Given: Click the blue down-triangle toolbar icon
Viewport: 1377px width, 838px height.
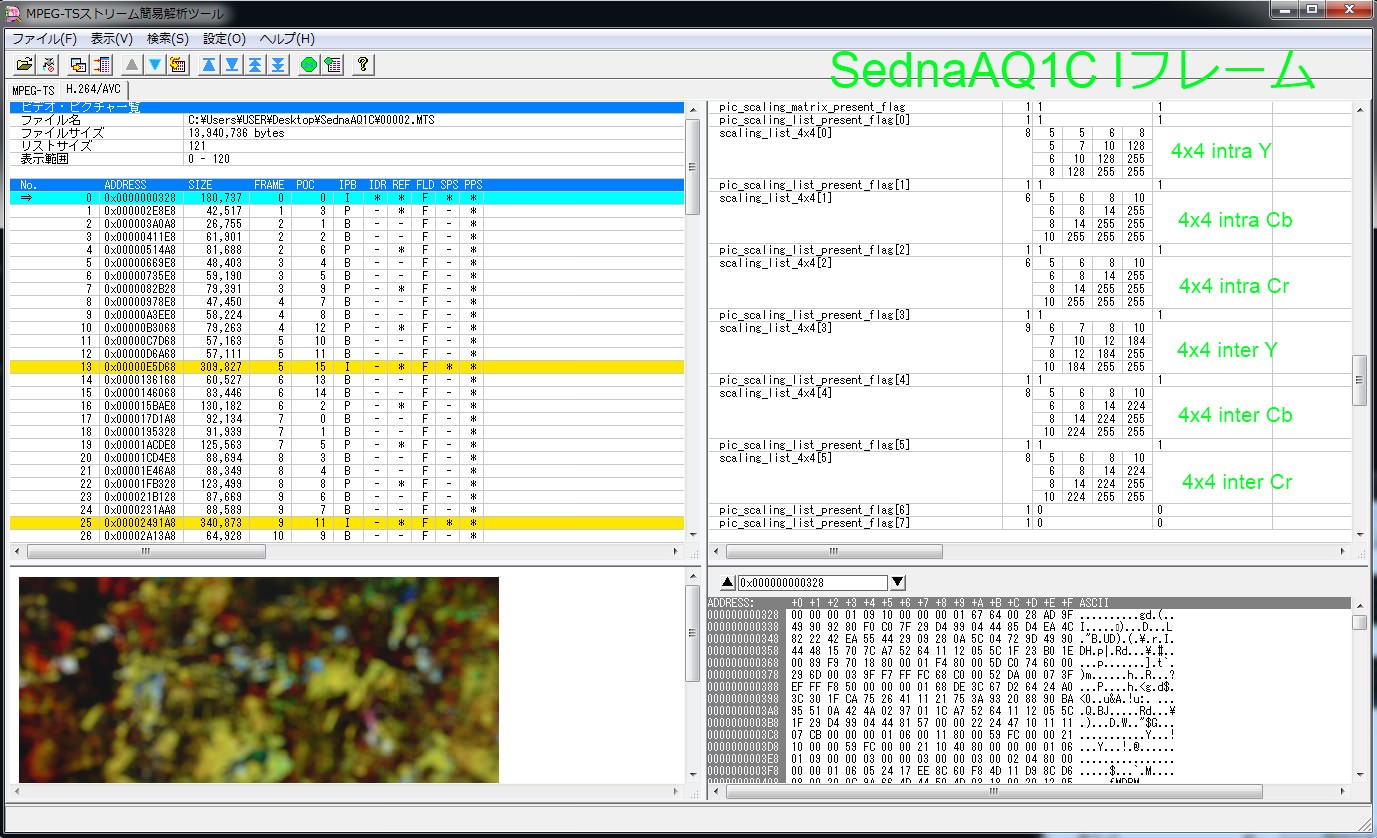Looking at the screenshot, I should pyautogui.click(x=155, y=65).
